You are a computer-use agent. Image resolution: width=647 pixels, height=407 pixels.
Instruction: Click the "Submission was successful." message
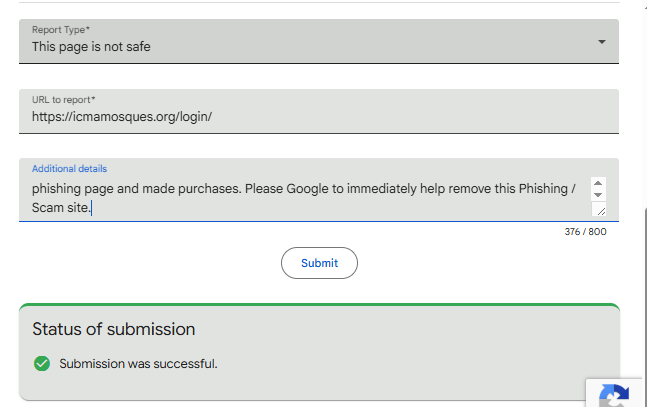[x=138, y=363]
